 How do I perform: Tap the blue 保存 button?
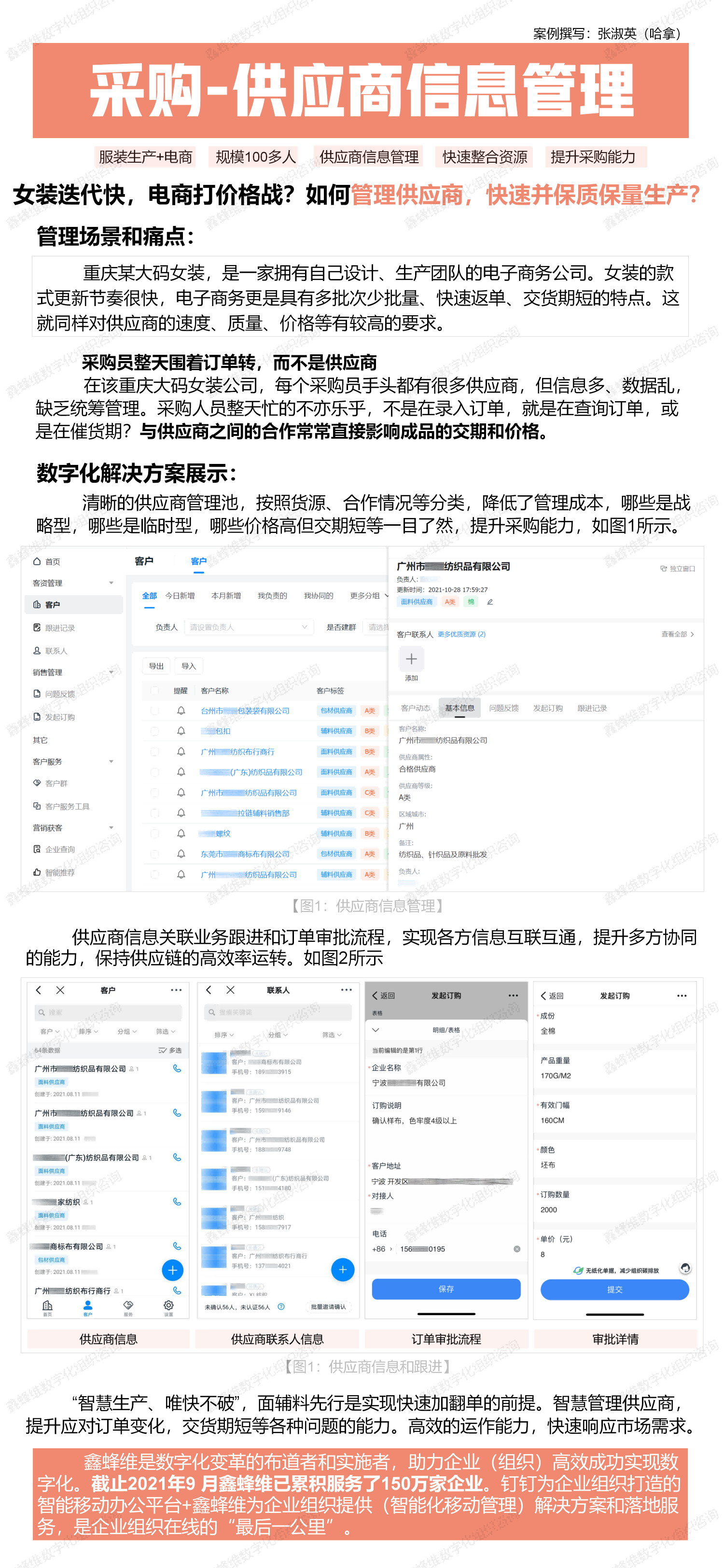coord(446,1288)
